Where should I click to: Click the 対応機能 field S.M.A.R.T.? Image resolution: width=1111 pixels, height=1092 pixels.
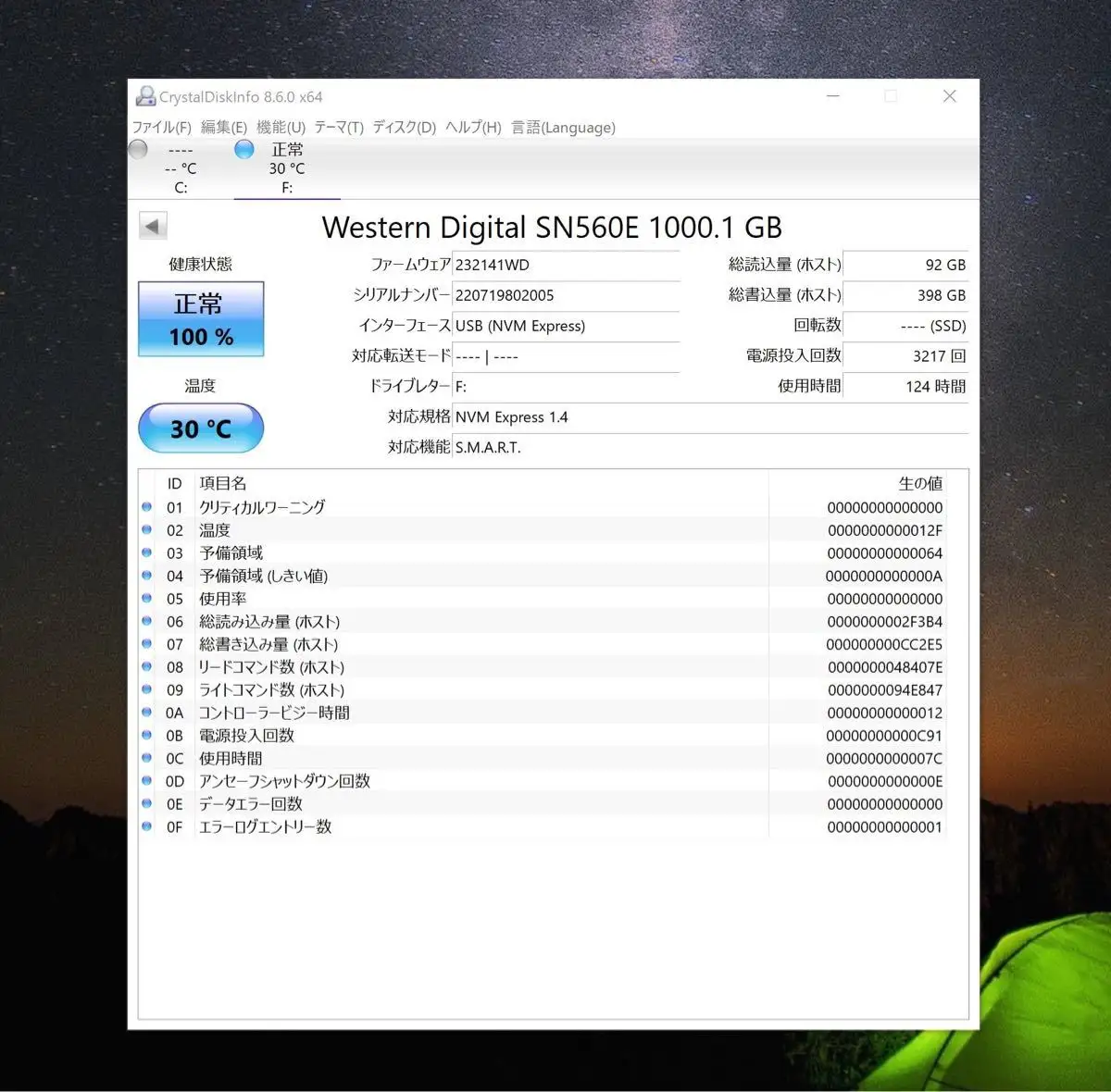coord(710,448)
